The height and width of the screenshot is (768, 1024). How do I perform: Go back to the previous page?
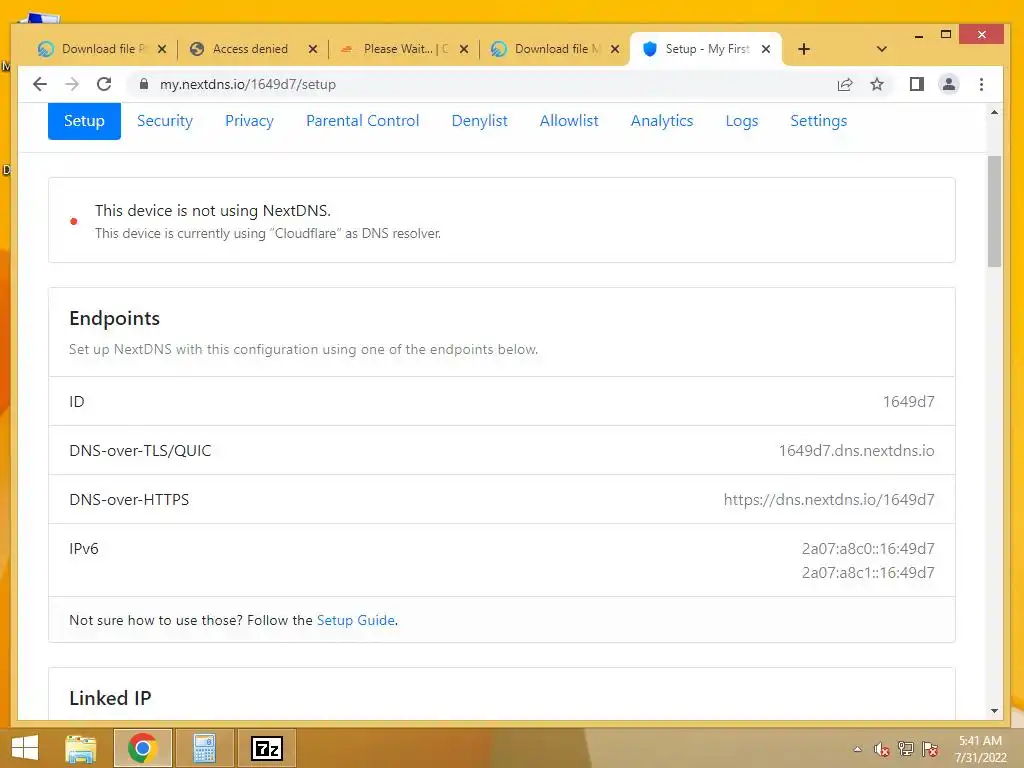click(x=40, y=84)
